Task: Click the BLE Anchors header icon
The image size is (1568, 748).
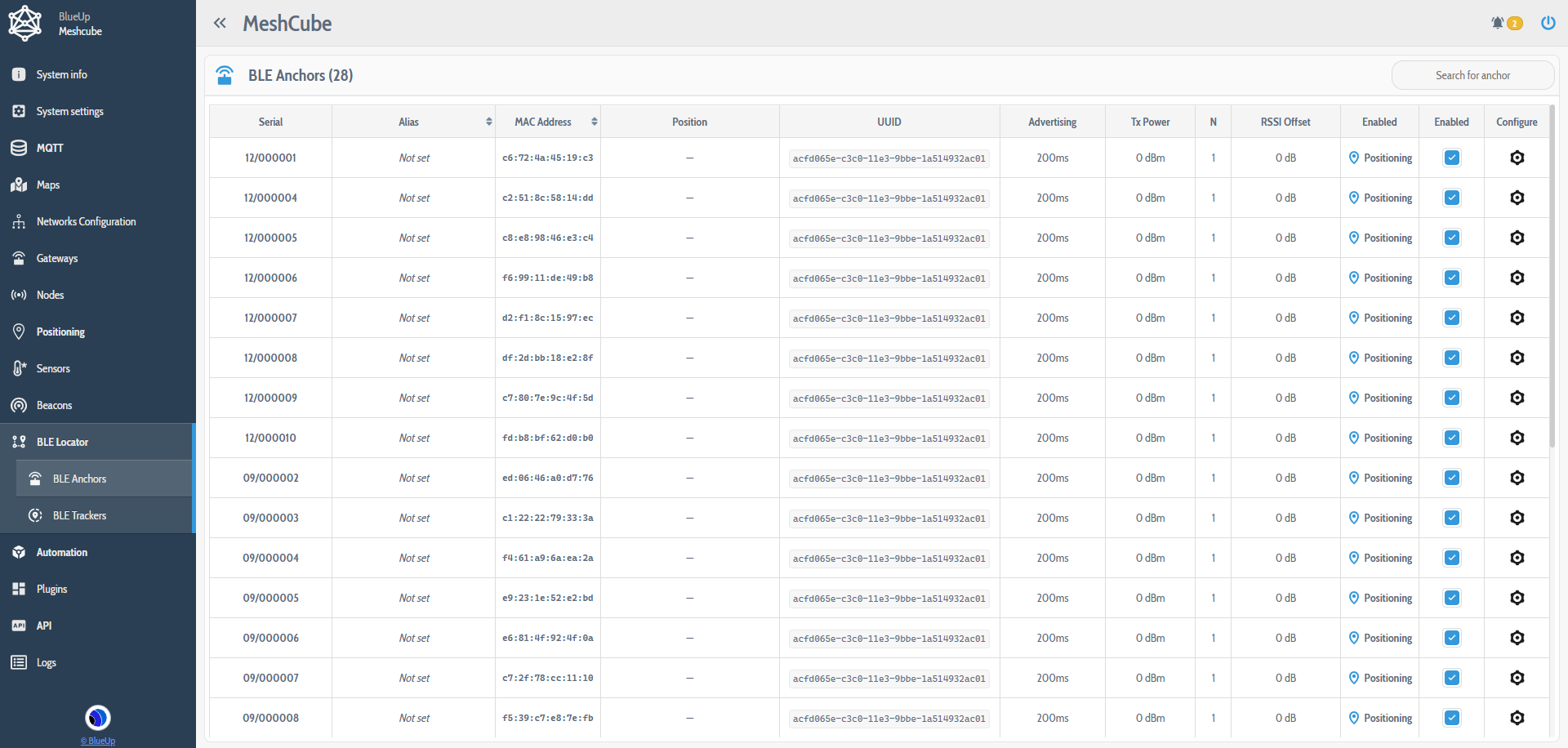Action: pos(225,75)
